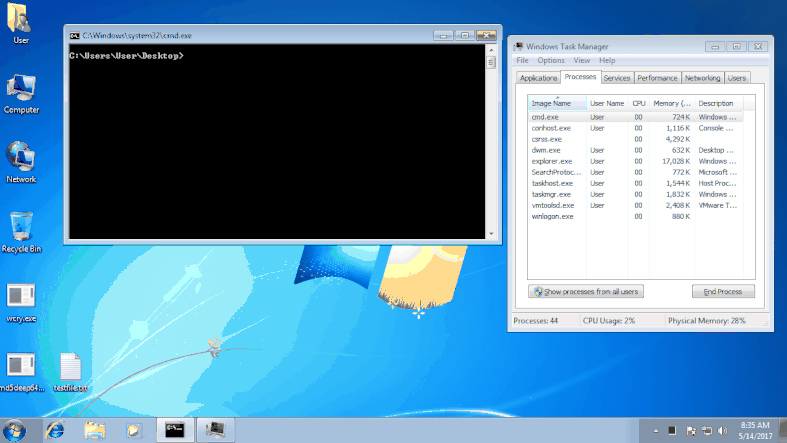Click the cmd window scroll up arrow

[x=491, y=50]
